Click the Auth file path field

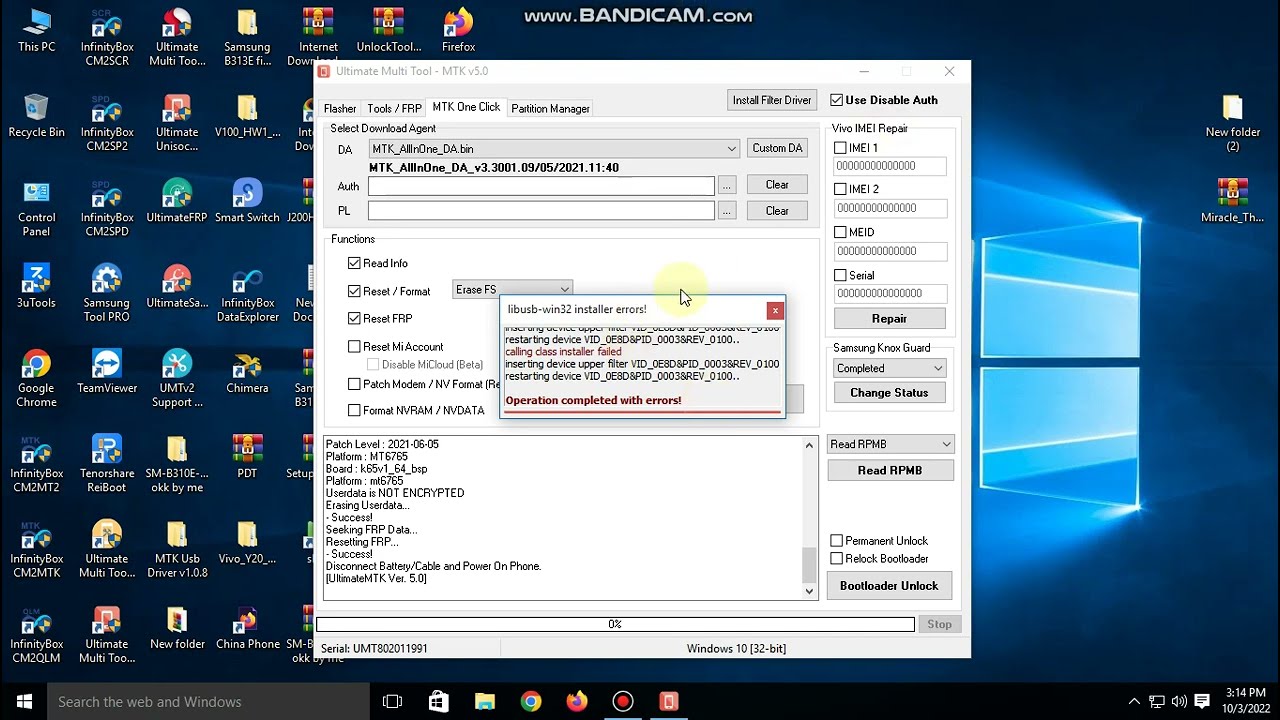(x=541, y=185)
